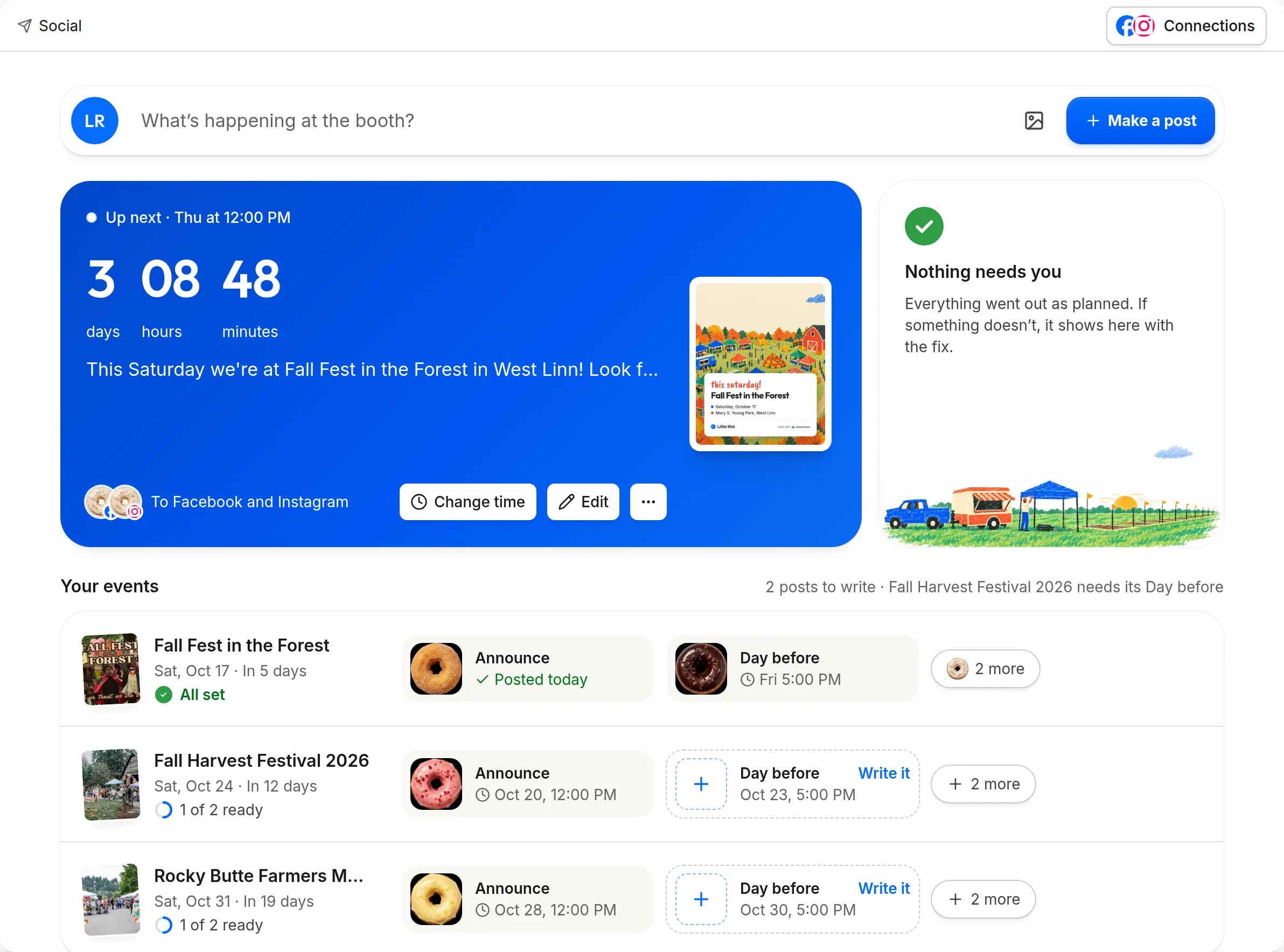
Task: Click the yellow glazed donut image
Action: 436,899
